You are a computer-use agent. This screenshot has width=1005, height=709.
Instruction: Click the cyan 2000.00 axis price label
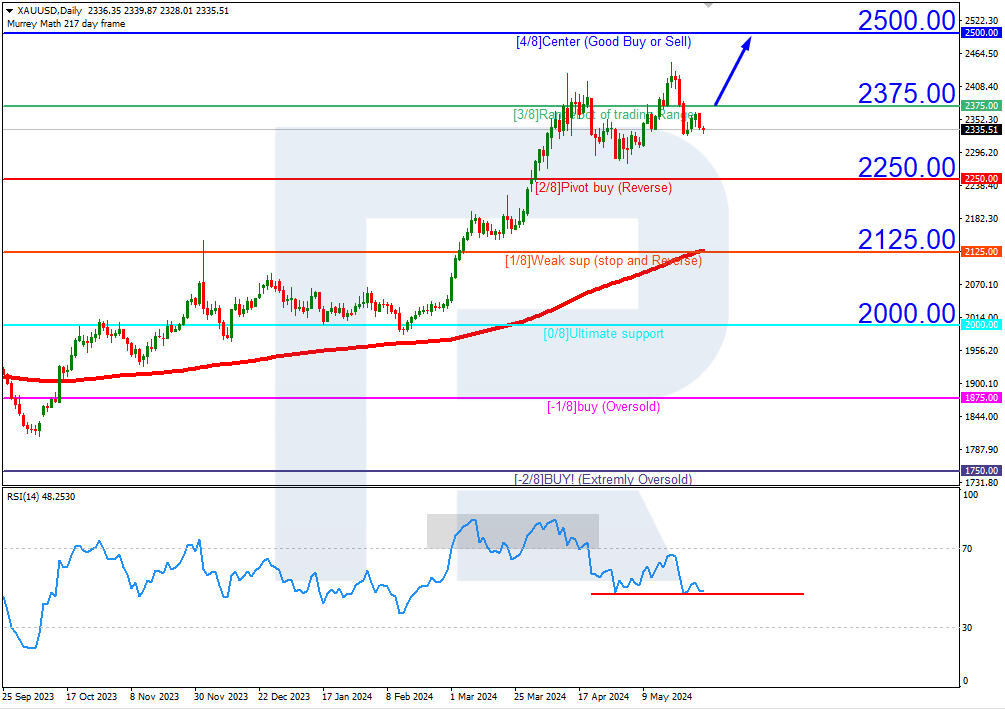(x=981, y=325)
